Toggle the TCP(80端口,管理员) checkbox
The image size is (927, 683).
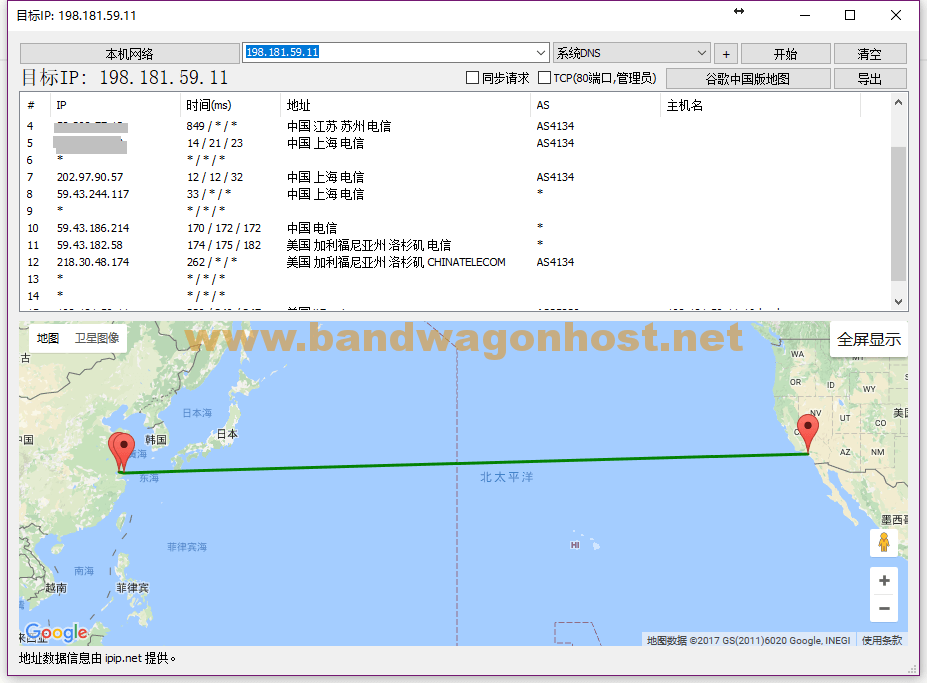[544, 78]
